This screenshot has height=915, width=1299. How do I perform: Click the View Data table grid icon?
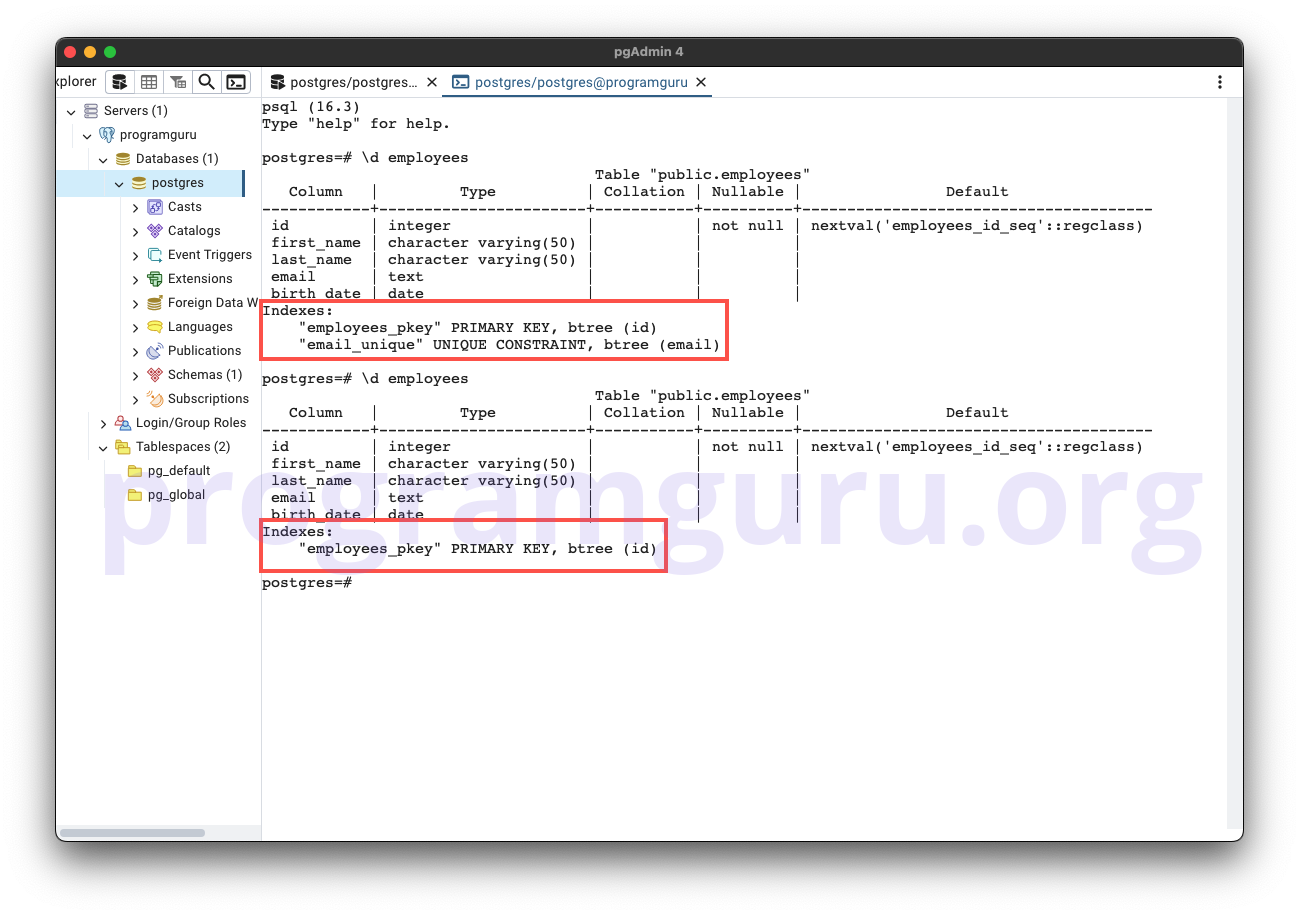tap(148, 82)
